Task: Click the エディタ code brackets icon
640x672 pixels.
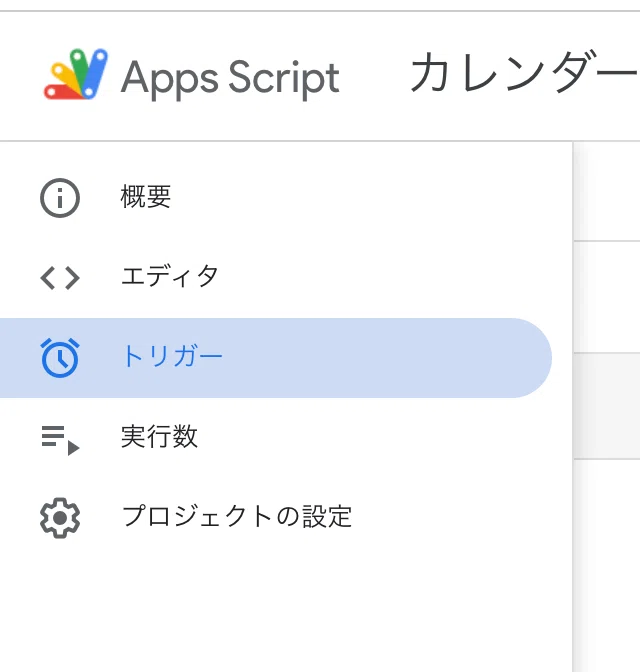Action: (60, 278)
